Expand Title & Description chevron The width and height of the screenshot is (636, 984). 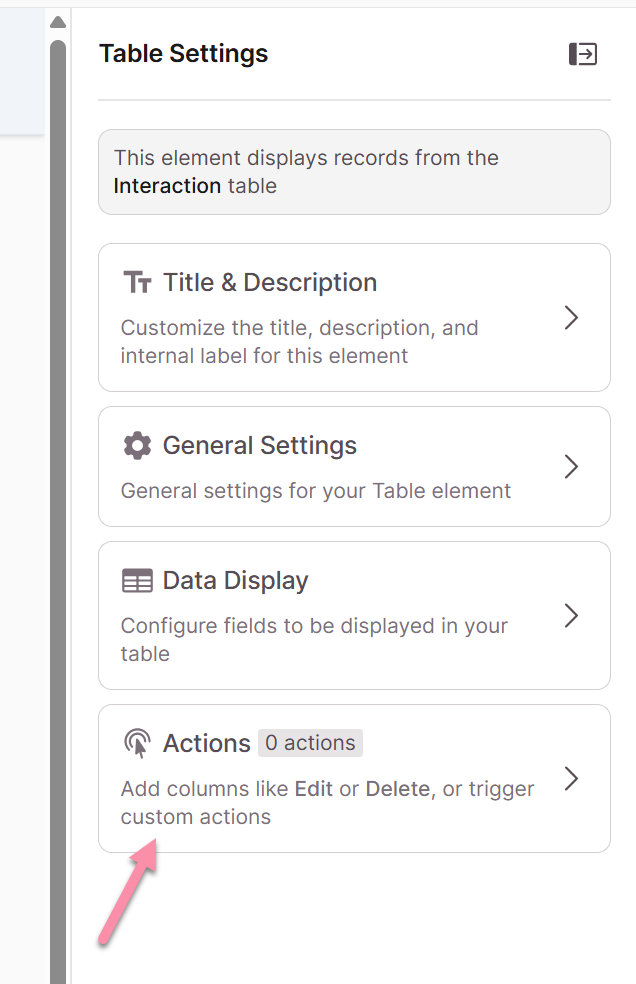pyautogui.click(x=571, y=318)
